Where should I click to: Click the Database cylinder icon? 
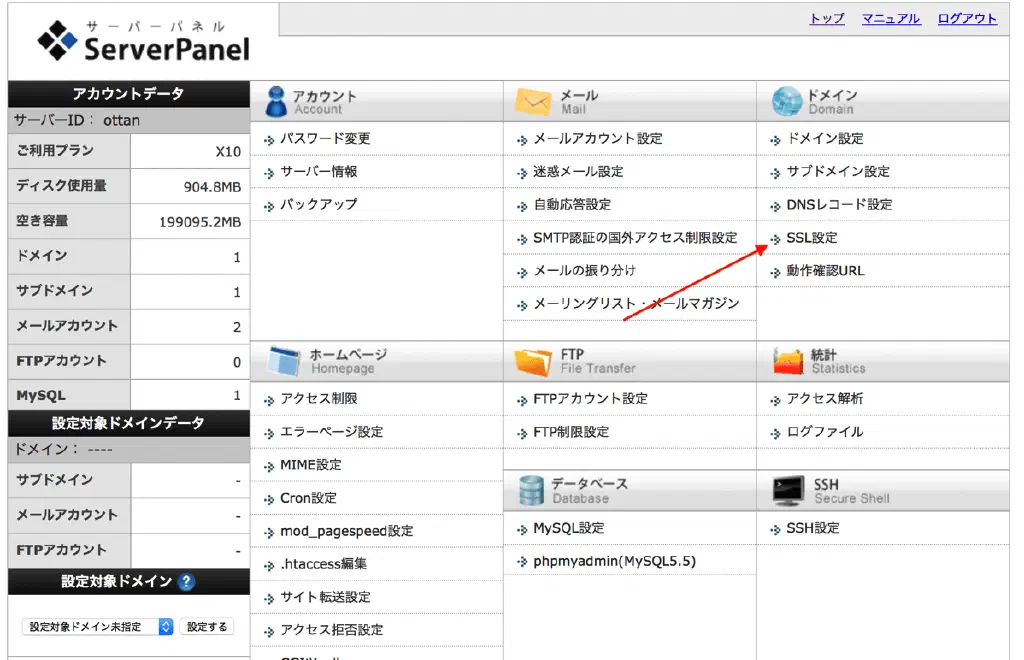tap(531, 490)
